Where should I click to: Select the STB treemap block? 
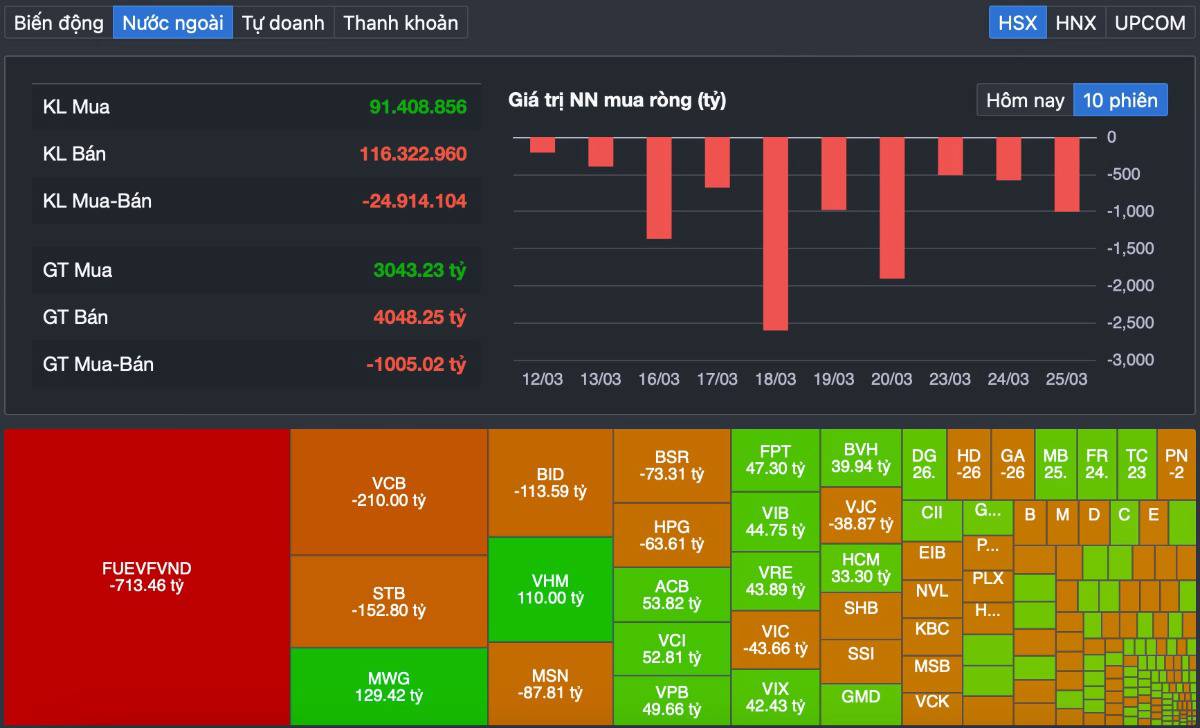(x=388, y=601)
